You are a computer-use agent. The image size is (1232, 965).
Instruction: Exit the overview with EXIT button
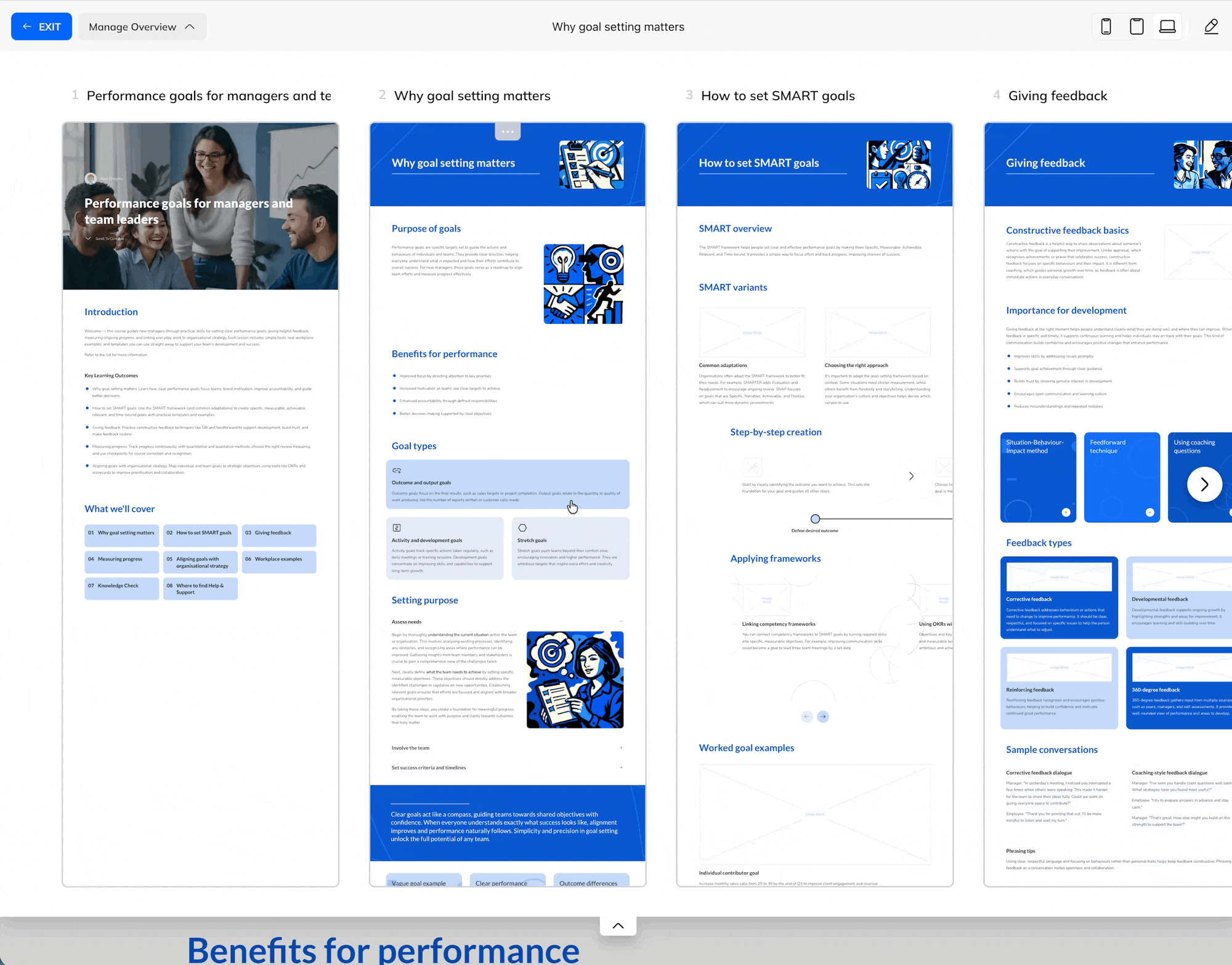tap(41, 26)
